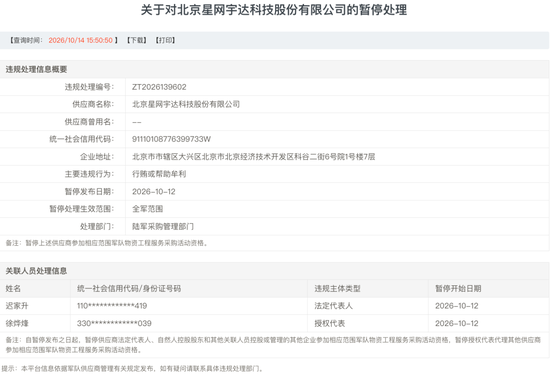Click the 【下载】 download link
The image size is (550, 376).
(137, 40)
